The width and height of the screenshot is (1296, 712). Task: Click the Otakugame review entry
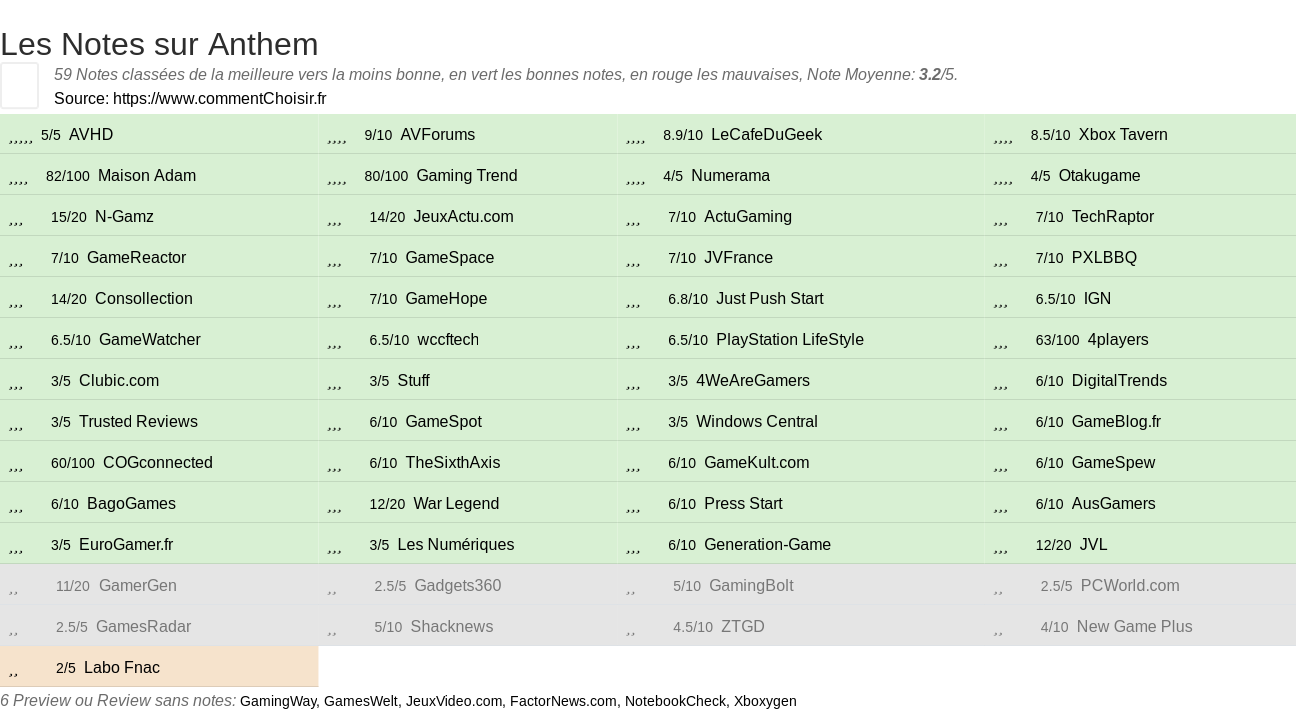tap(1099, 176)
